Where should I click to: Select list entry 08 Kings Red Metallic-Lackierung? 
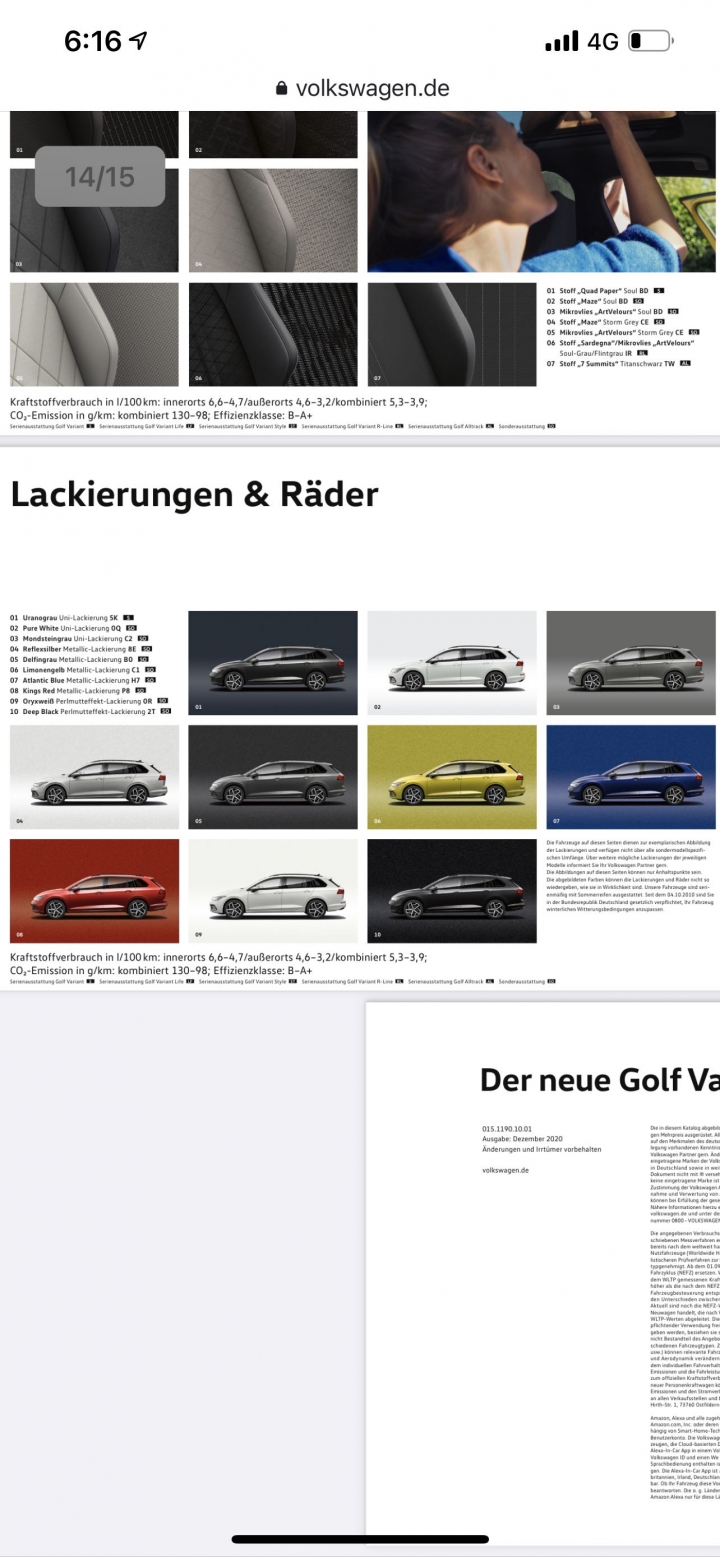(78, 690)
